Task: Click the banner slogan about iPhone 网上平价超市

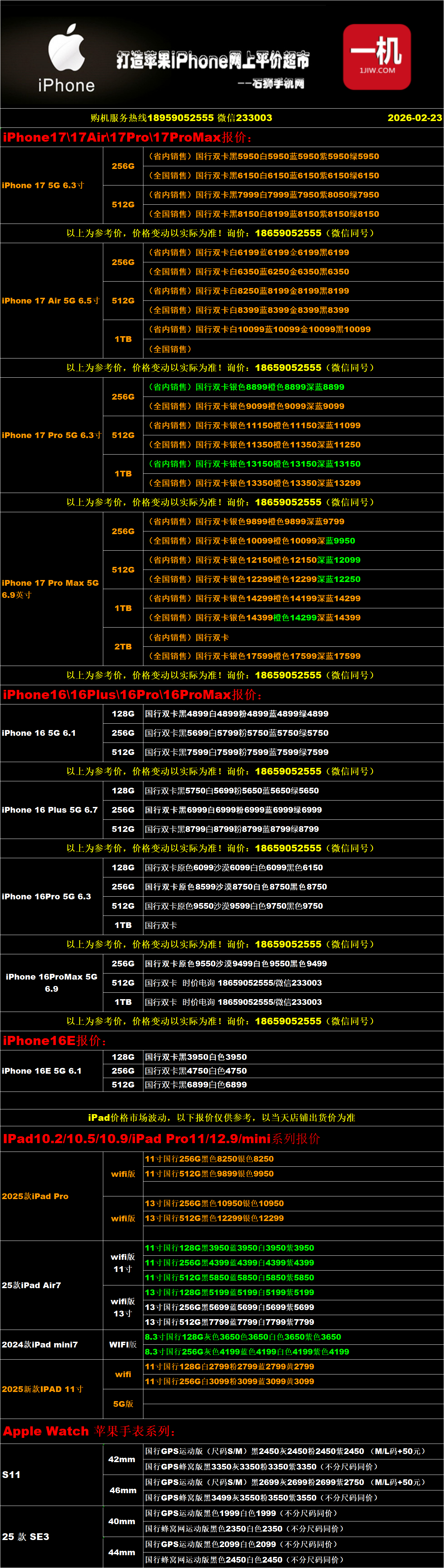Action: 213,60
